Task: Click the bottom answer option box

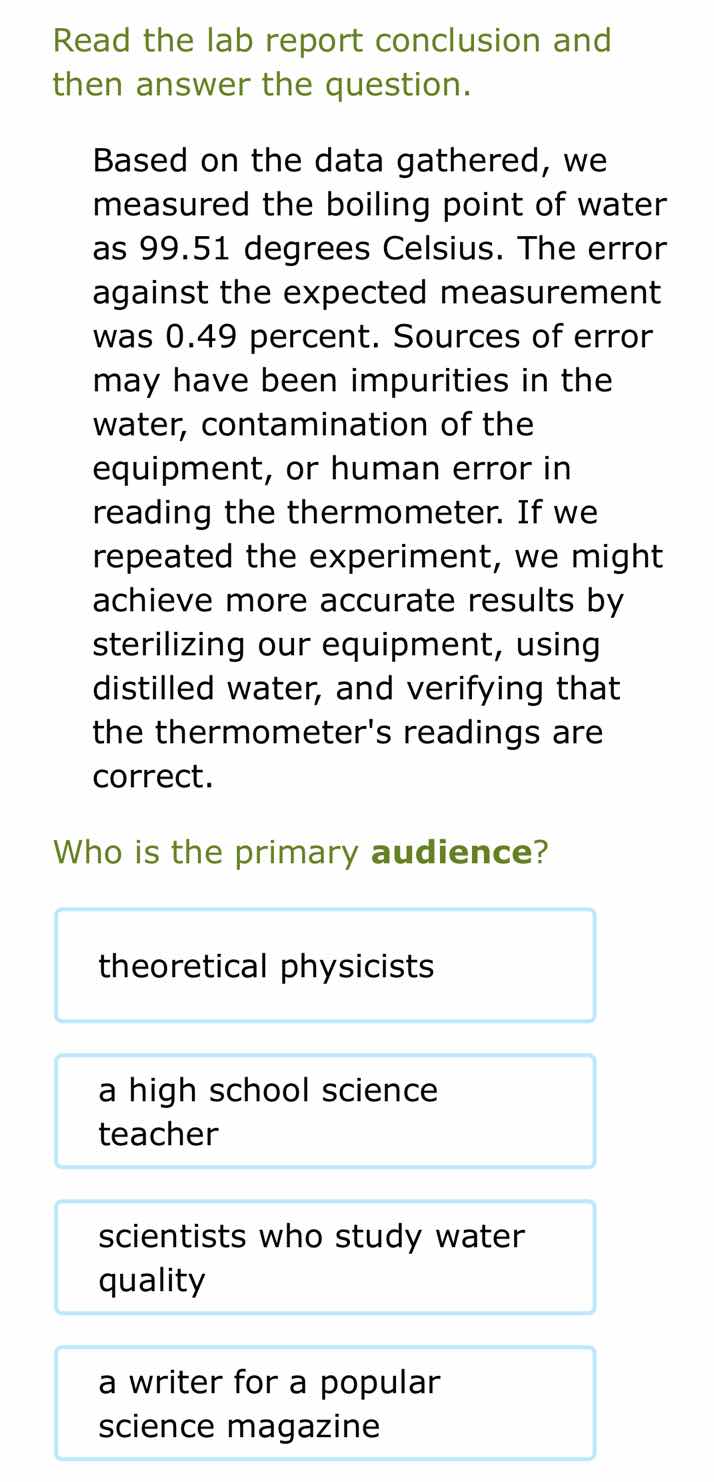Action: coord(325,1403)
